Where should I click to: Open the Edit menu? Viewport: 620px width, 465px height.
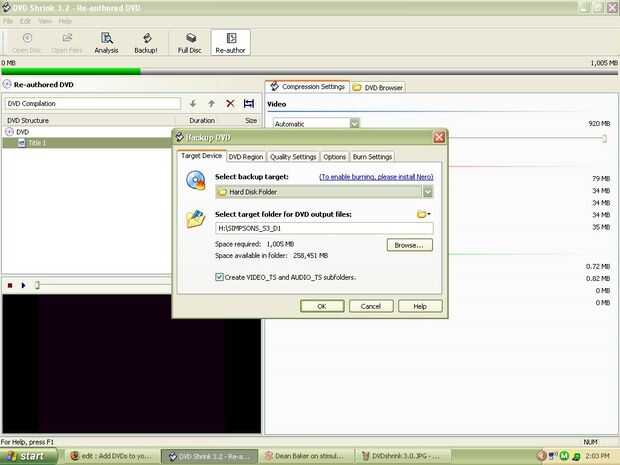[25, 21]
